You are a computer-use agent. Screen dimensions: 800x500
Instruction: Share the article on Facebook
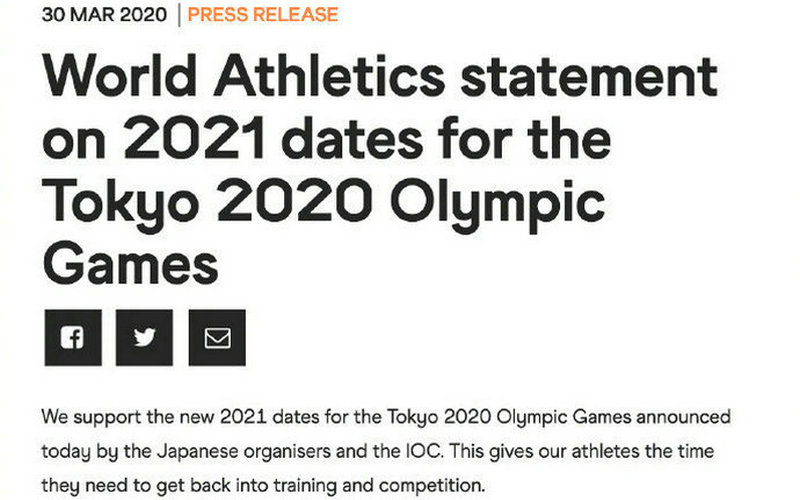tap(72, 338)
